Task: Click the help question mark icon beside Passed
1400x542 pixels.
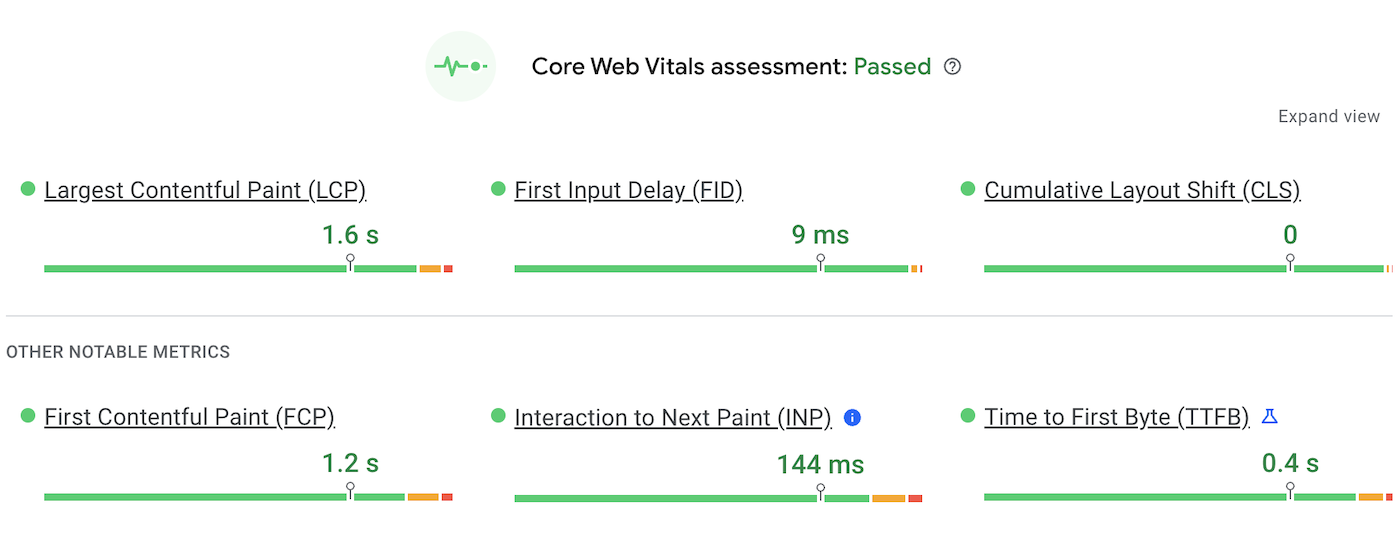Action: click(953, 67)
